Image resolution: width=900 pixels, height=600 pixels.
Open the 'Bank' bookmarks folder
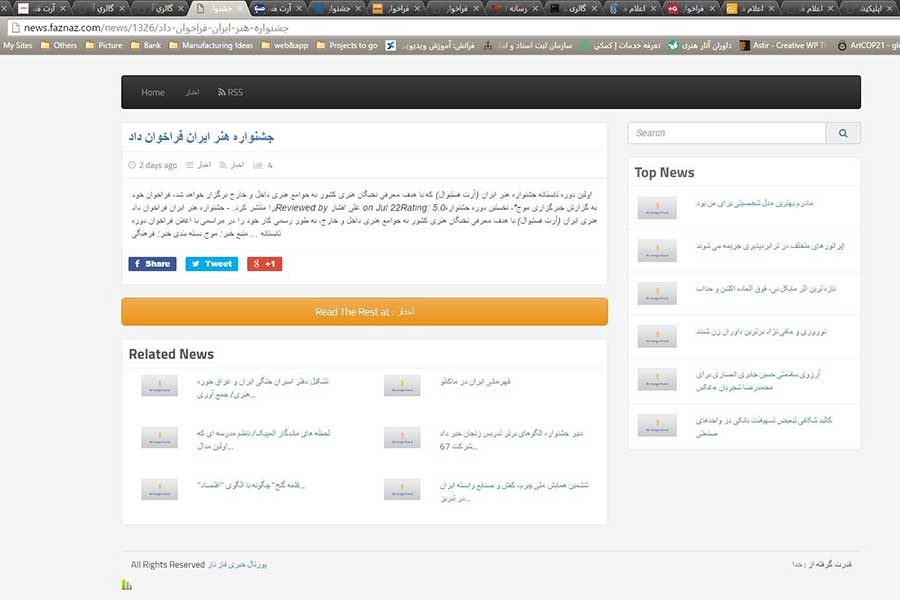point(145,45)
